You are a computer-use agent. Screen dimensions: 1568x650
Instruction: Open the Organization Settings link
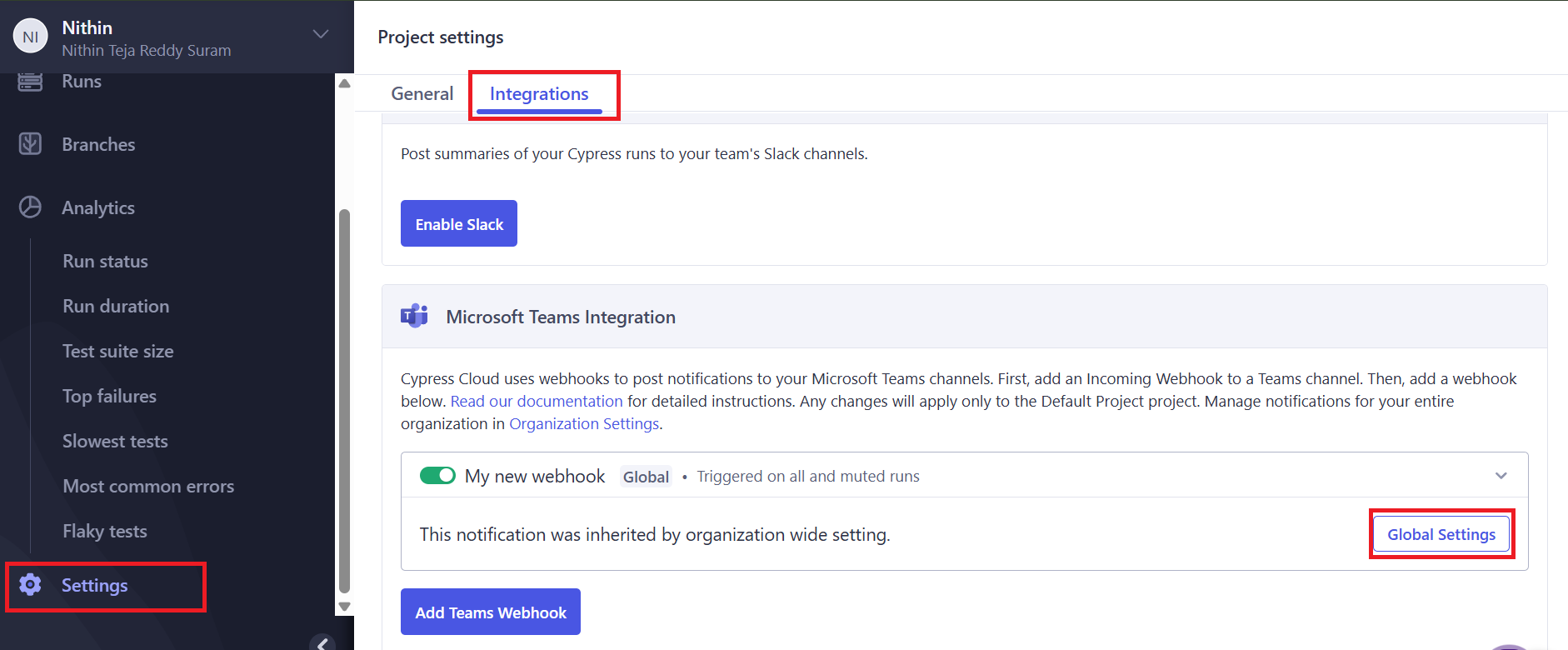point(584,423)
